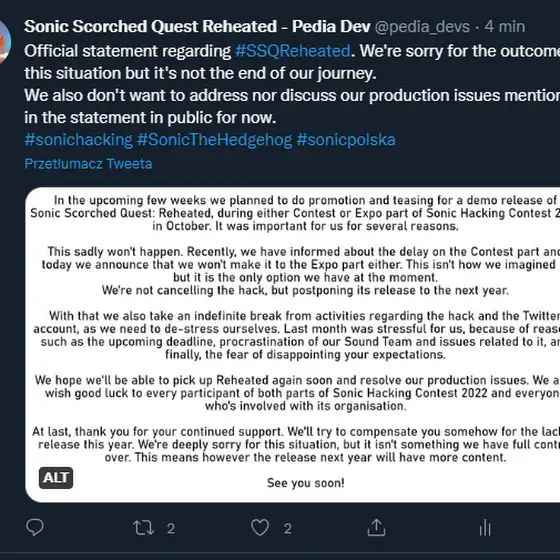Open the Pedia Dev profile avatar
Viewport: 560px width, 560px height.
tap(4, 42)
